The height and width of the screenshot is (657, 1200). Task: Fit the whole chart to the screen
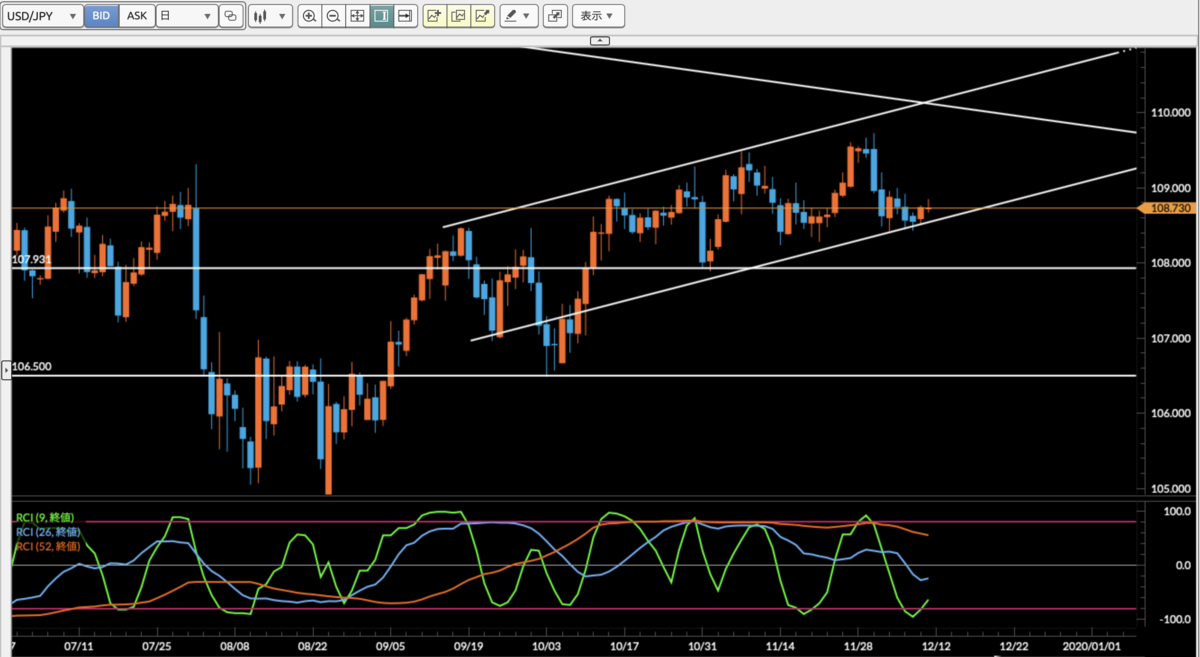[357, 16]
